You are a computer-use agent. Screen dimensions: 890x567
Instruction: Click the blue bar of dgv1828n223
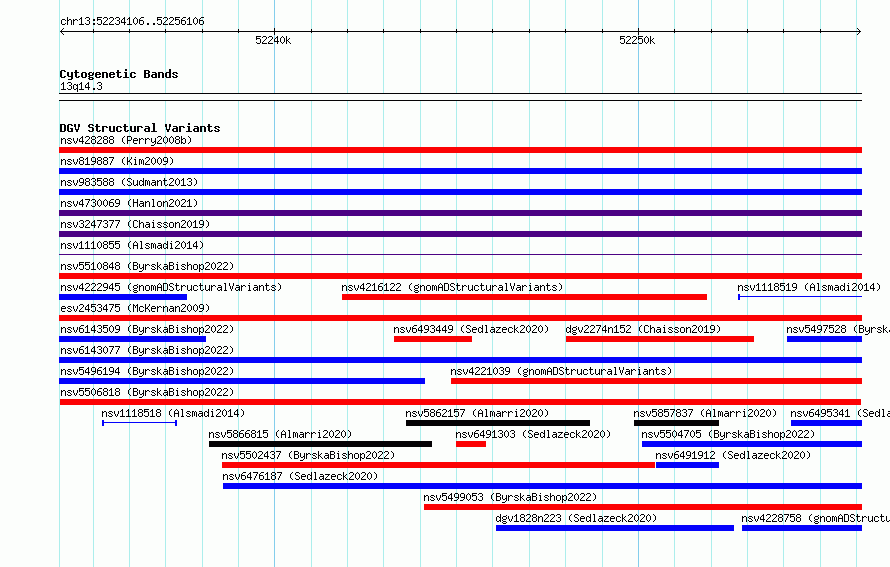point(615,528)
